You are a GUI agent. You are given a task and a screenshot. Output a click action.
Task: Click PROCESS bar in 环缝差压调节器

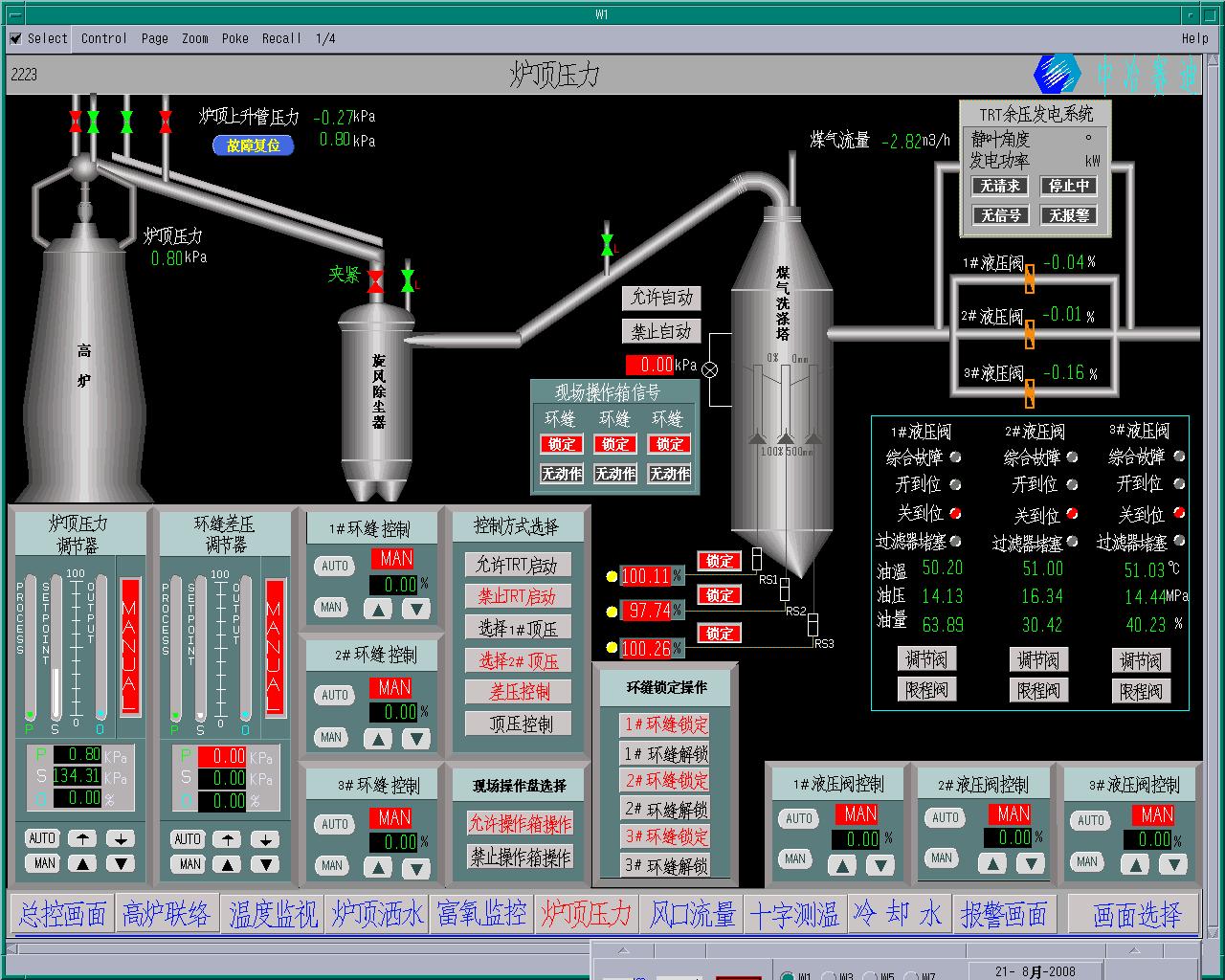coord(174,647)
